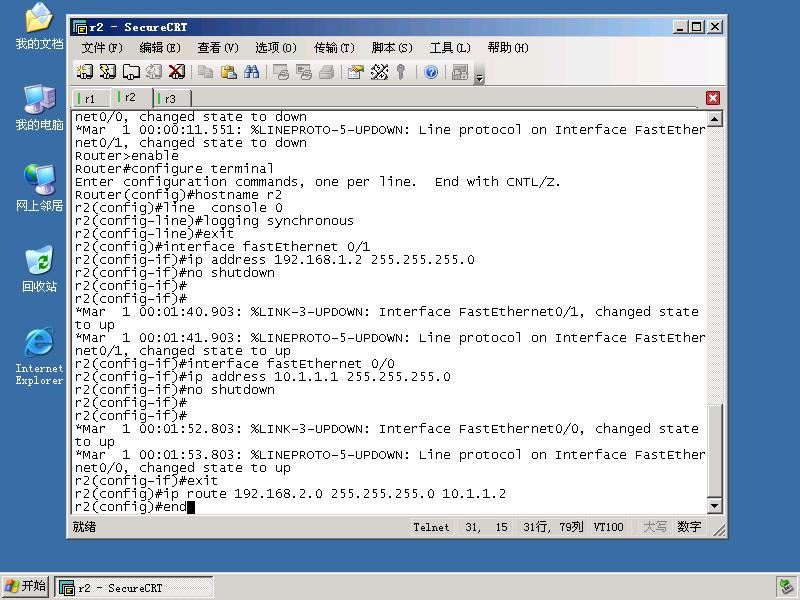Click r2 - SecureCRT taskbar button

pos(134,588)
